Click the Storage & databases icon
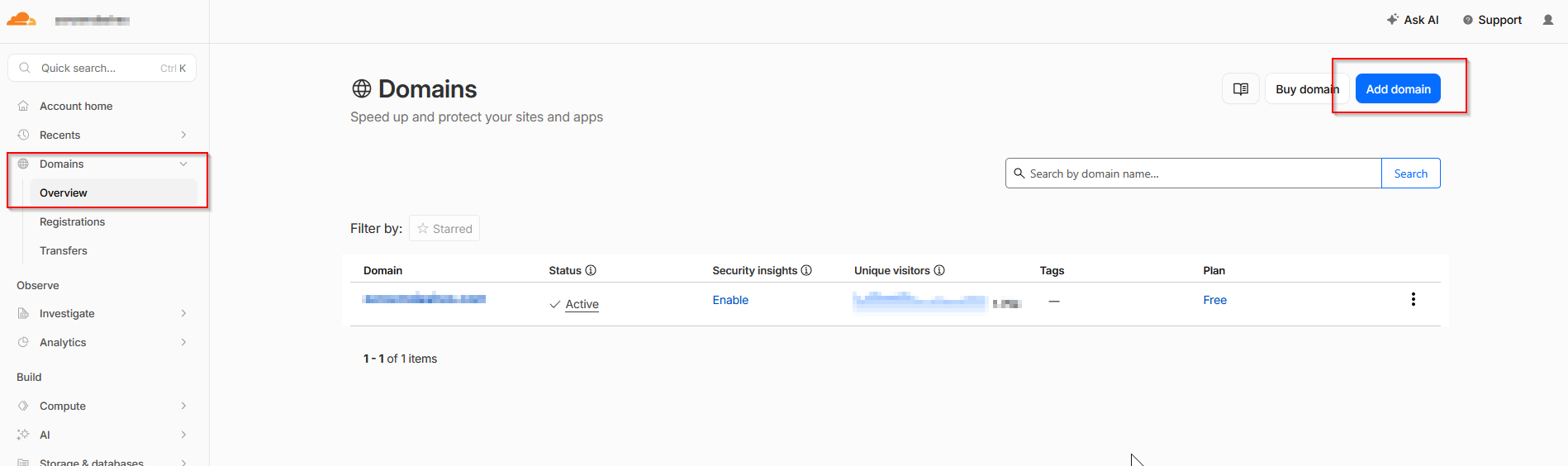 [23, 462]
